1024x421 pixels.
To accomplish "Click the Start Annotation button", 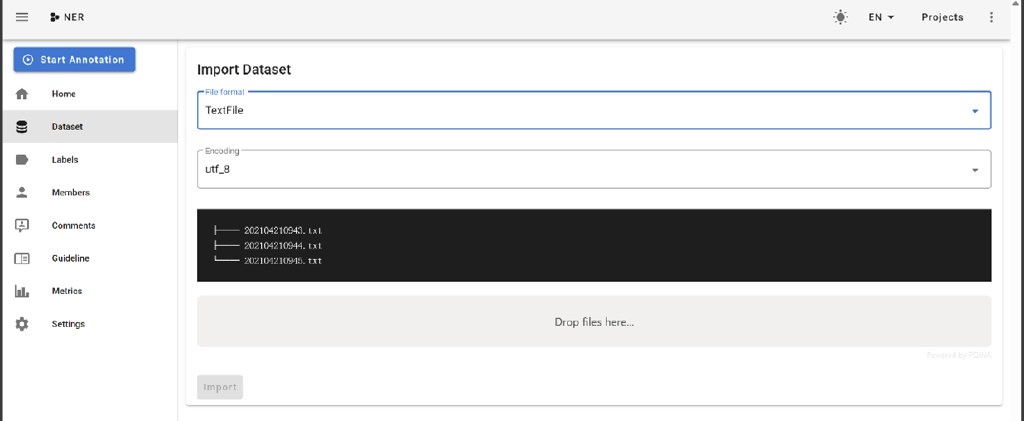I will [x=74, y=60].
